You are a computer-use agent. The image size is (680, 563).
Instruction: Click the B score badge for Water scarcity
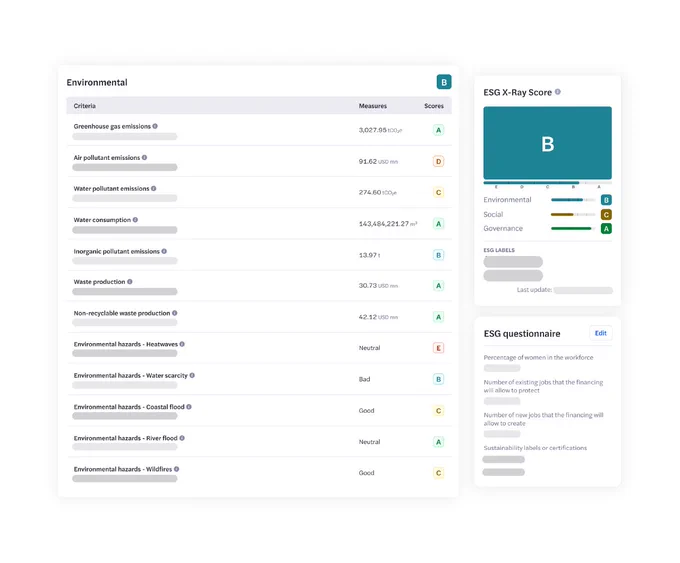[x=438, y=379]
